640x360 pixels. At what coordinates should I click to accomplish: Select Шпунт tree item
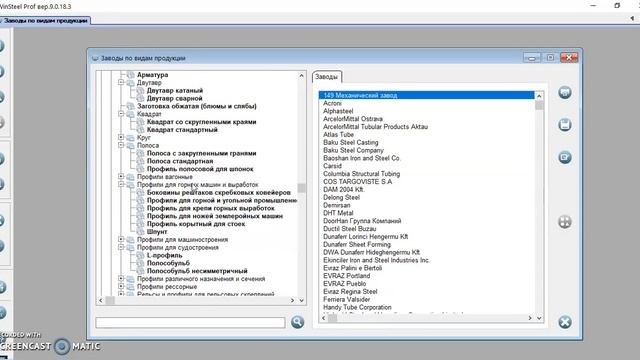click(x=157, y=231)
